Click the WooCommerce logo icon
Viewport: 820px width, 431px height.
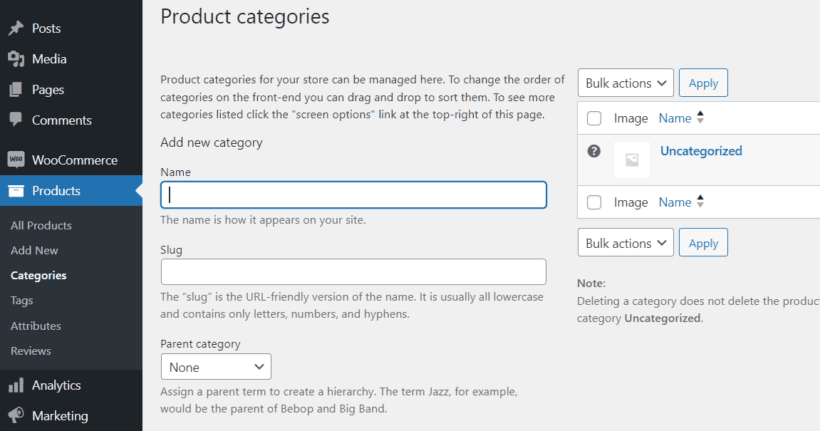[x=16, y=160]
